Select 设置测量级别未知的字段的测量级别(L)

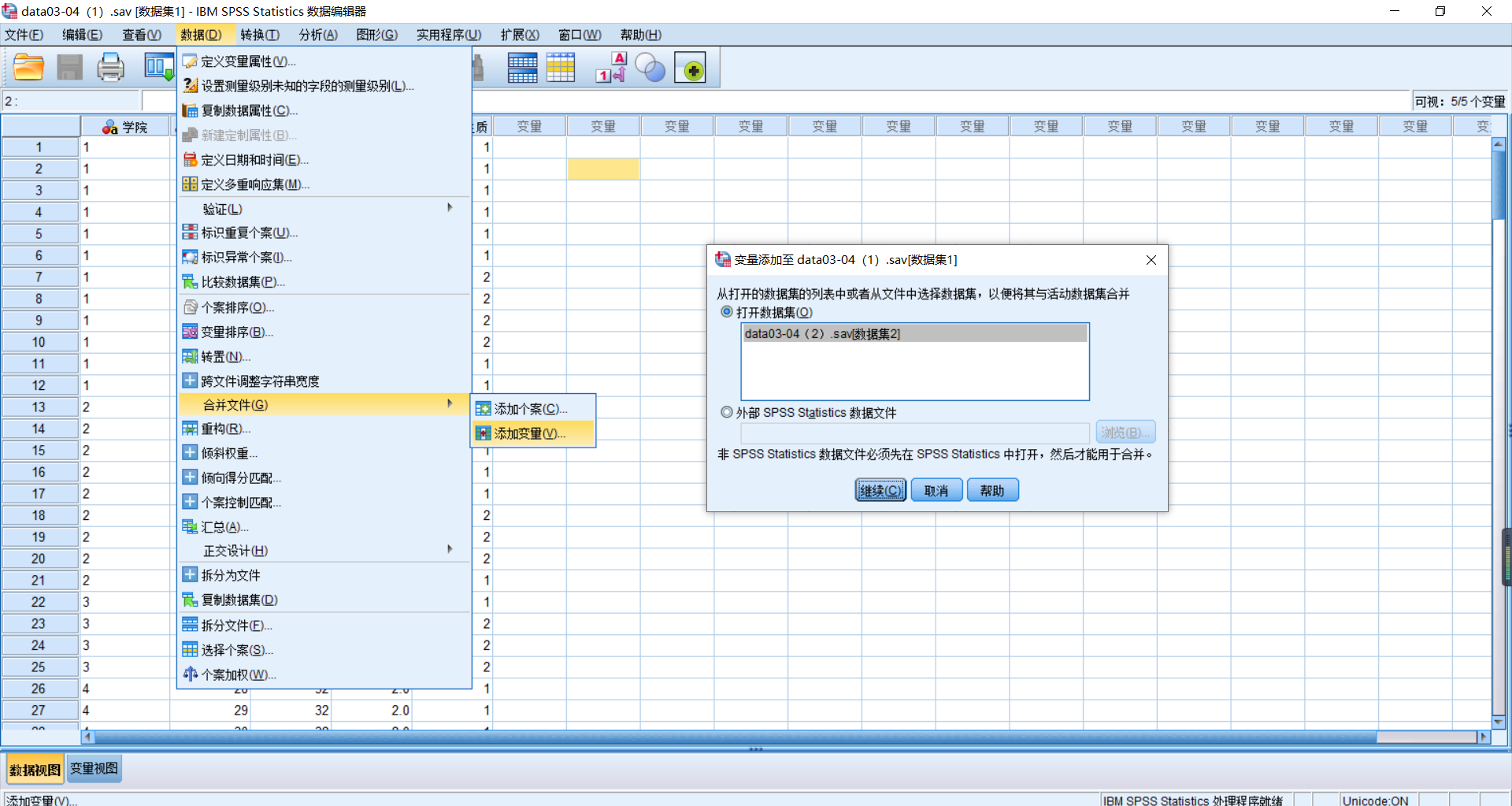click(324, 86)
